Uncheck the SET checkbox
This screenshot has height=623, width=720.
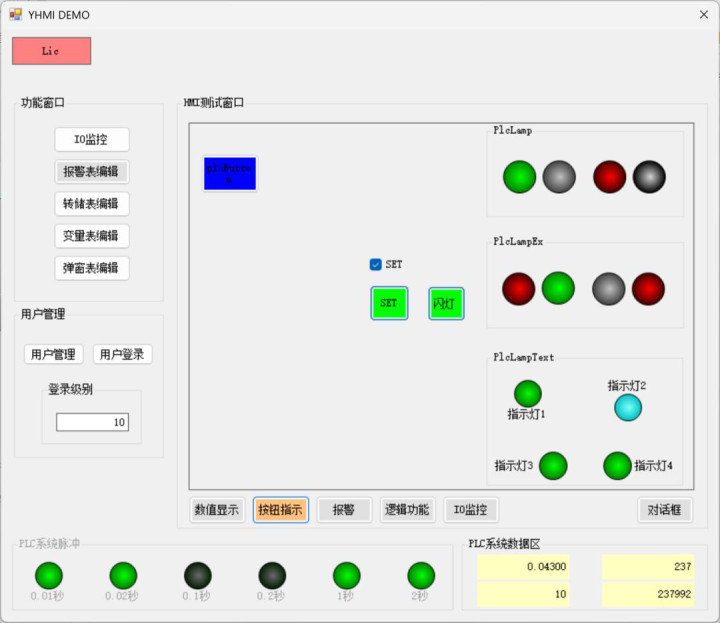click(376, 264)
